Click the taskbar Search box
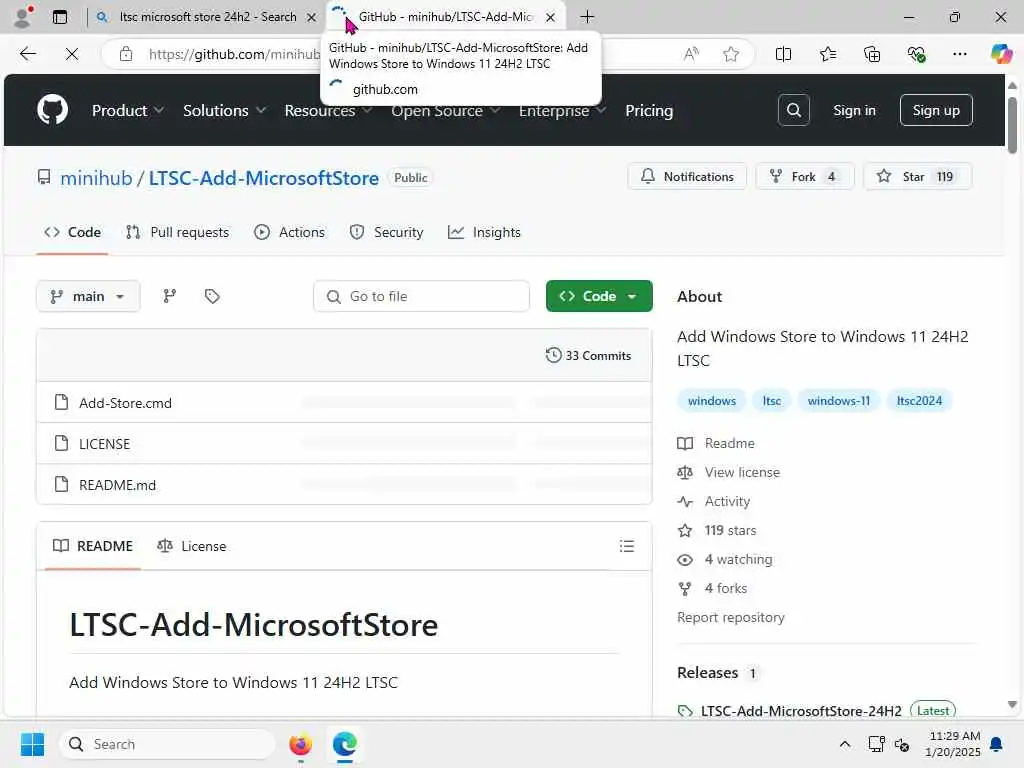This screenshot has width=1024, height=768. coord(168,744)
